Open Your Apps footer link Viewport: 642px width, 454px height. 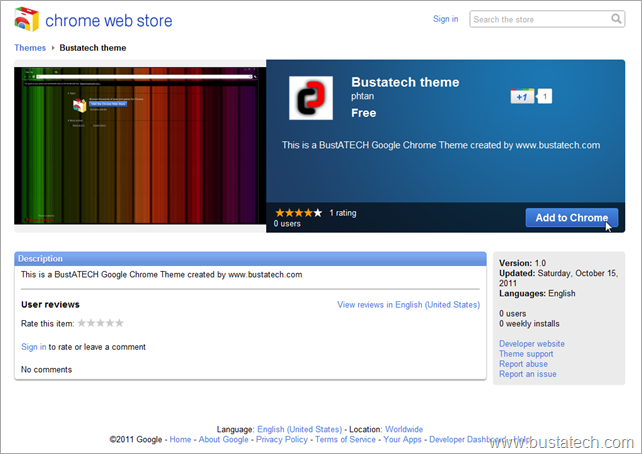click(402, 440)
